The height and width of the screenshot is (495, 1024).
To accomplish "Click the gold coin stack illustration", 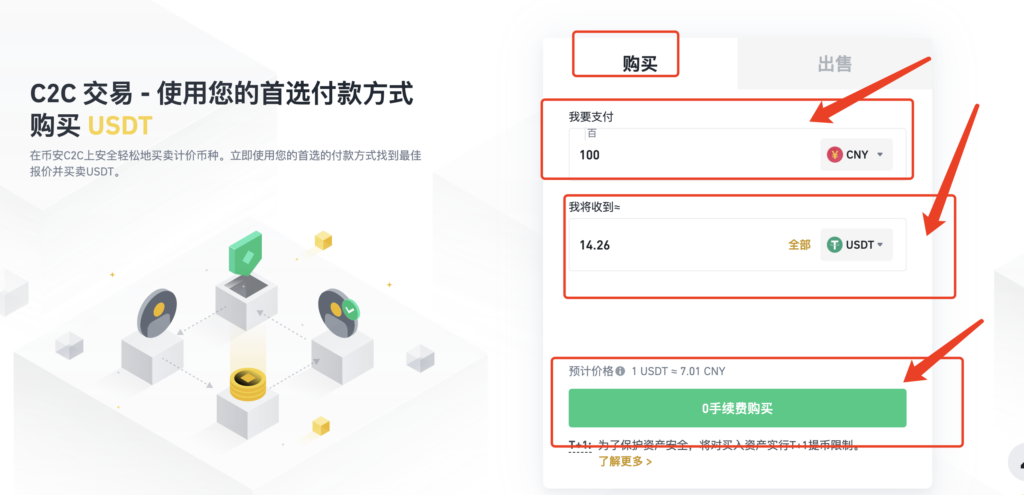I will coord(248,384).
